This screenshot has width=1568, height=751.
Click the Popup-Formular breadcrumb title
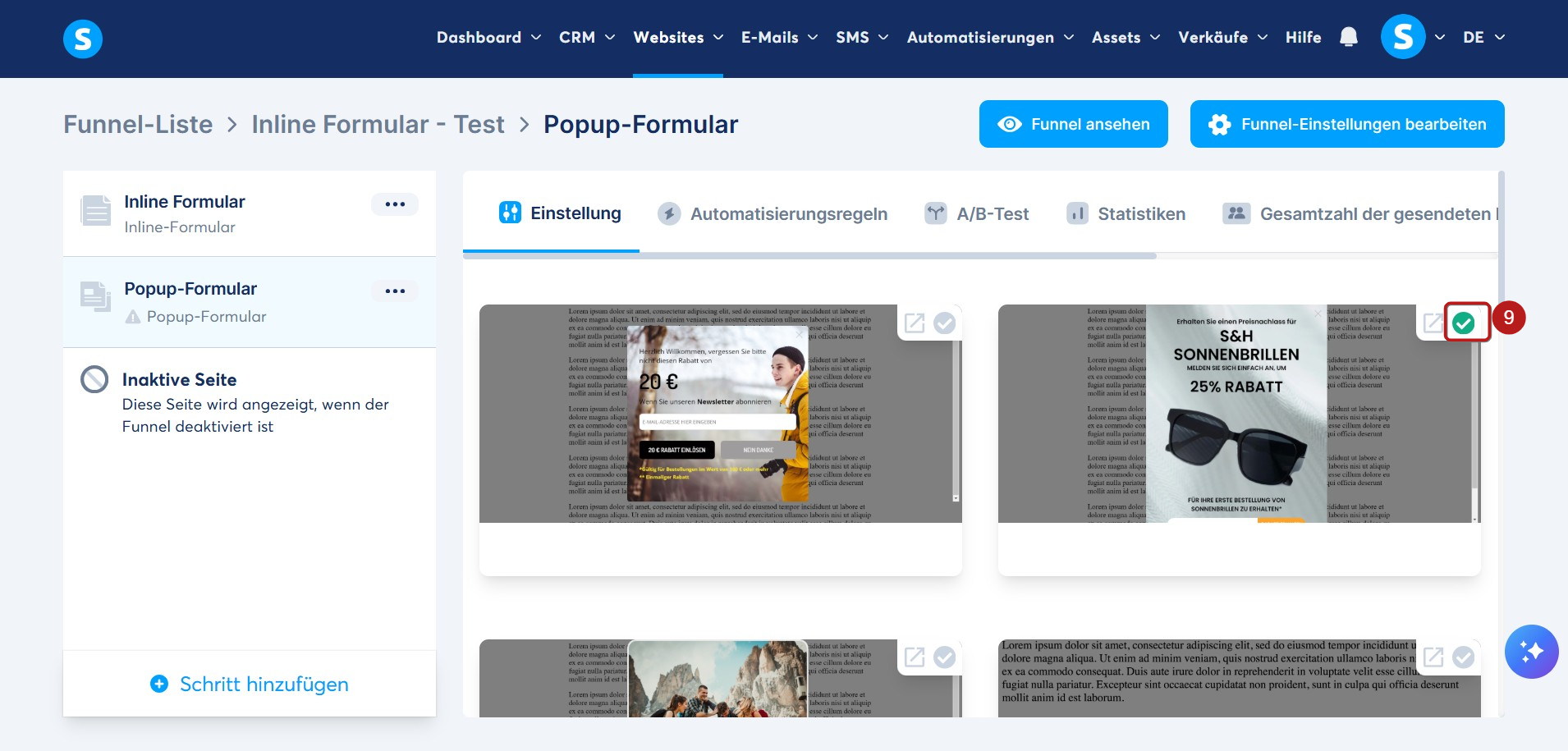tap(641, 124)
